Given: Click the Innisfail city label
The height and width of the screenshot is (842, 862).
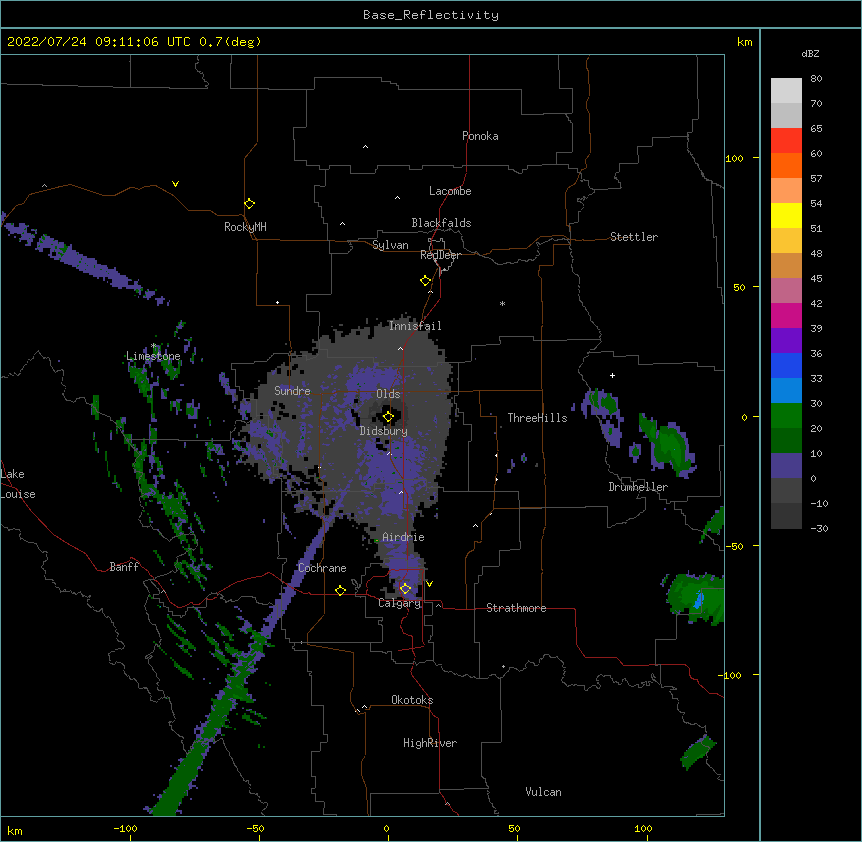Looking at the screenshot, I should [415, 326].
